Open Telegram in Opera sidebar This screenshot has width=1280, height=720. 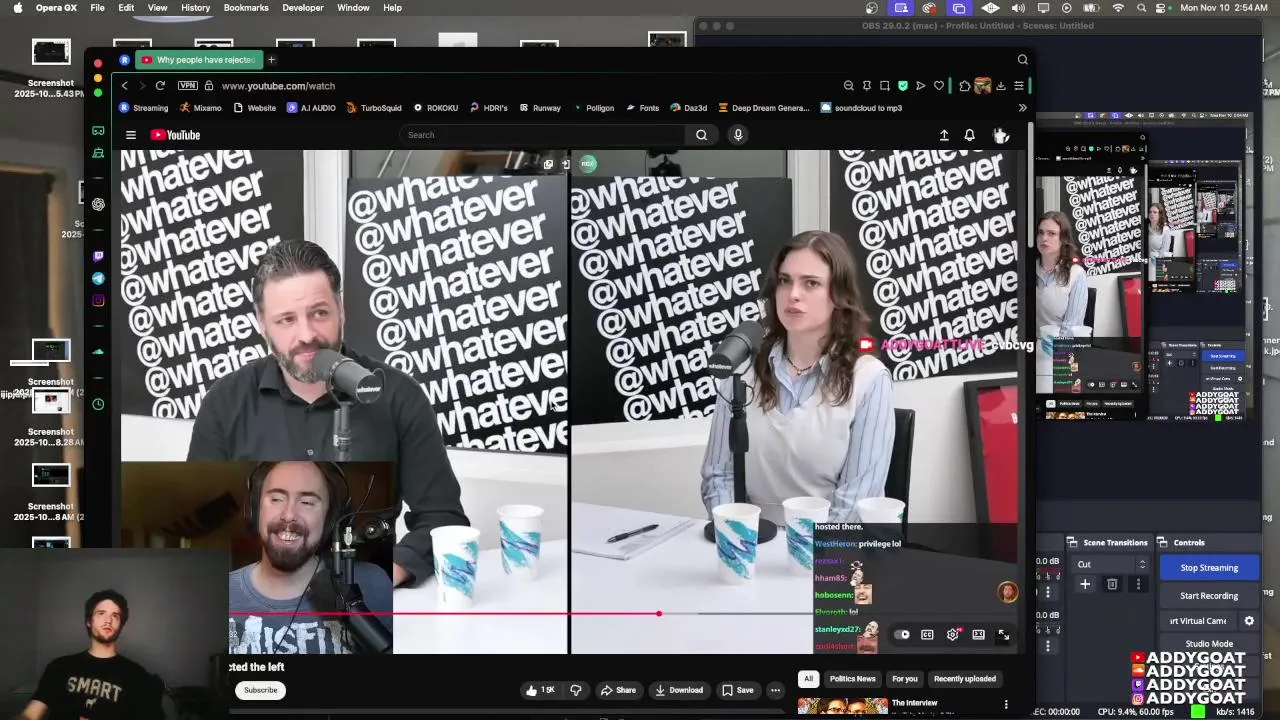(98, 279)
